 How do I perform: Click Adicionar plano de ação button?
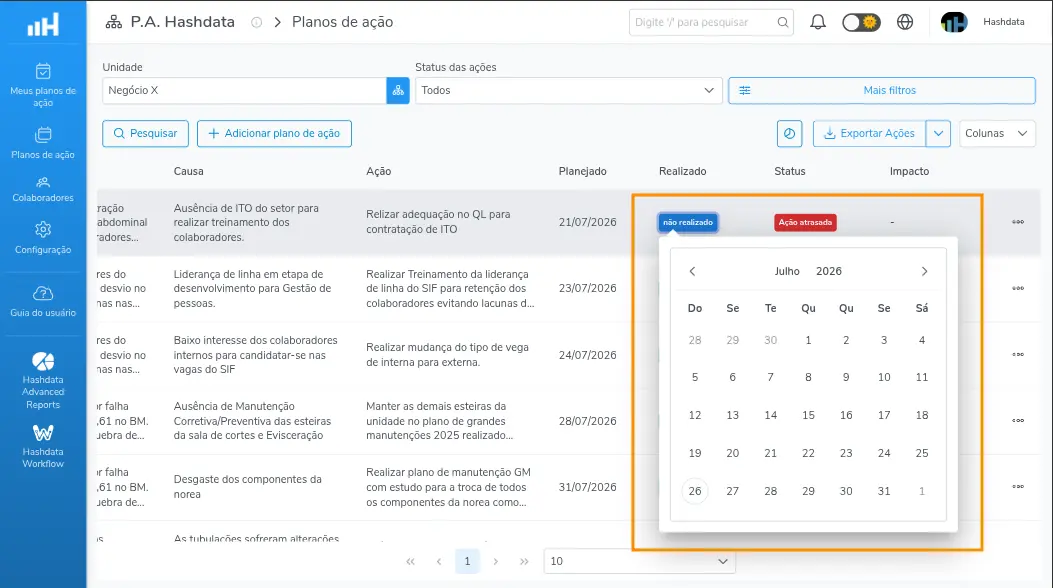(274, 134)
